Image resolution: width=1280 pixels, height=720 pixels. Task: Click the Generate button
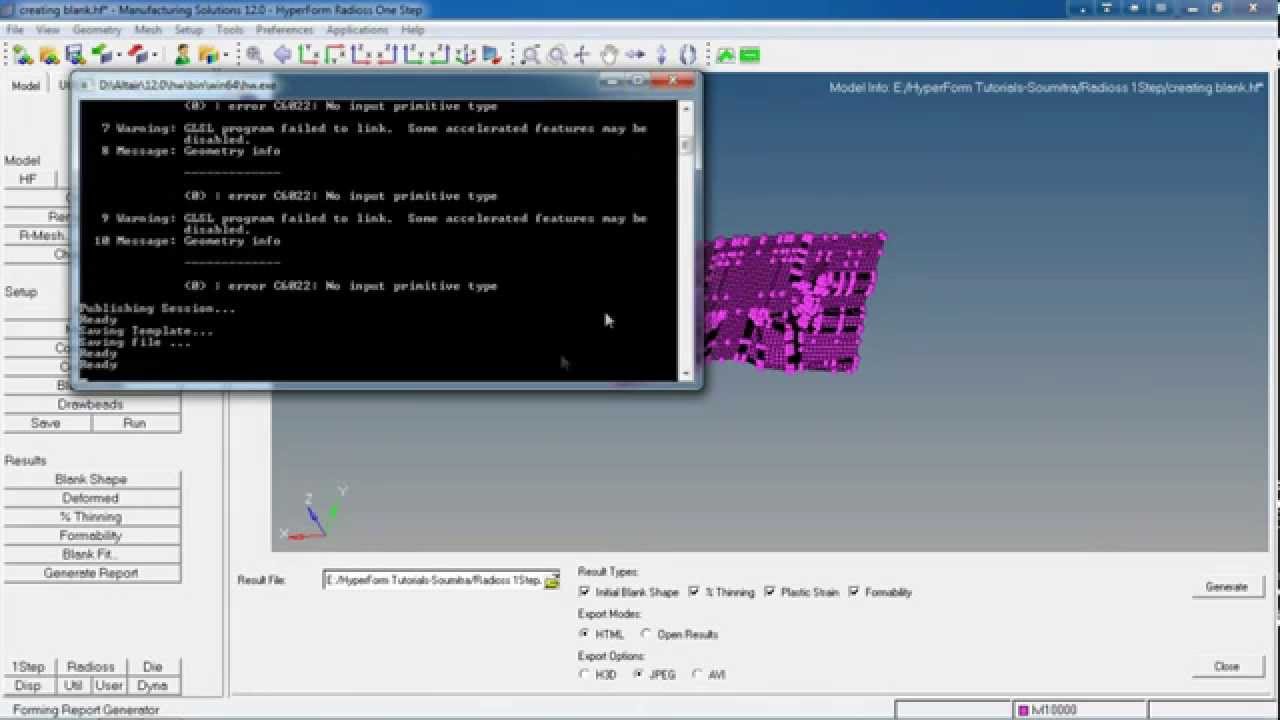pyautogui.click(x=1227, y=587)
